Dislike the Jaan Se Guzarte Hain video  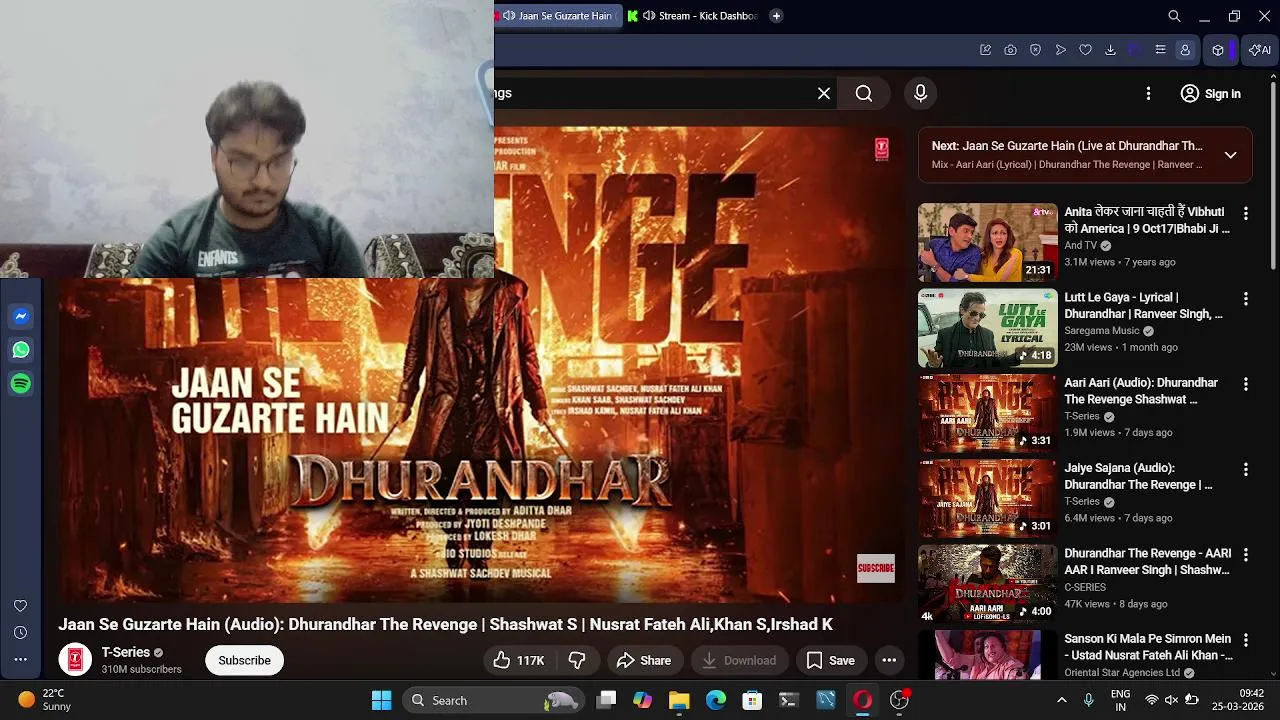pyautogui.click(x=577, y=660)
